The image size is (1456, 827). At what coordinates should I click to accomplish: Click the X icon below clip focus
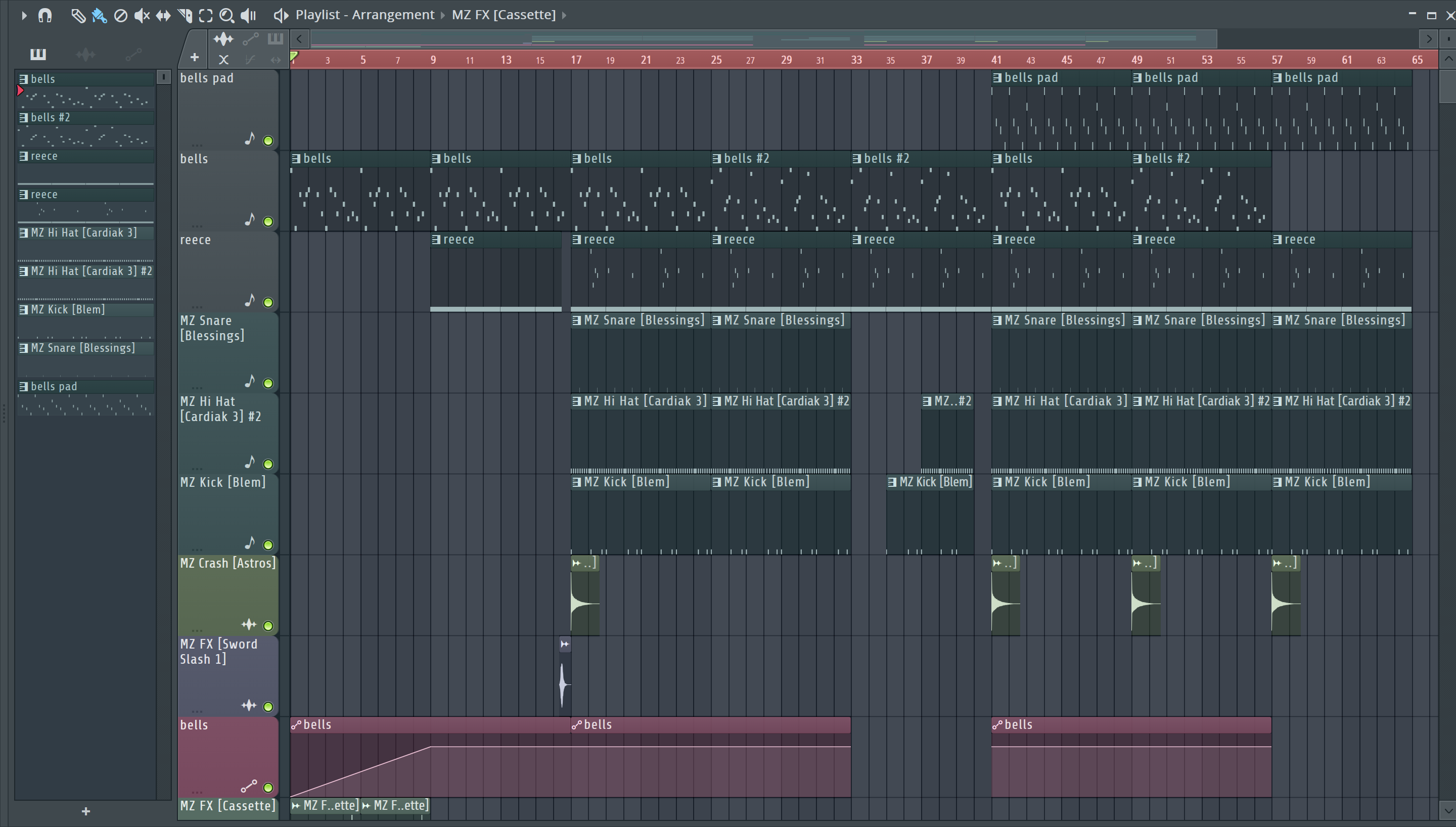pyautogui.click(x=224, y=60)
